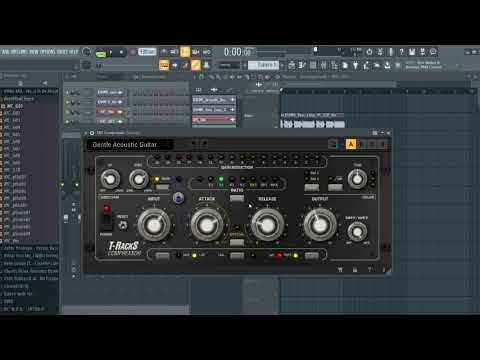
Task: Click the bottom-center button on compressor strip
Action: pyautogui.click(x=237, y=256)
